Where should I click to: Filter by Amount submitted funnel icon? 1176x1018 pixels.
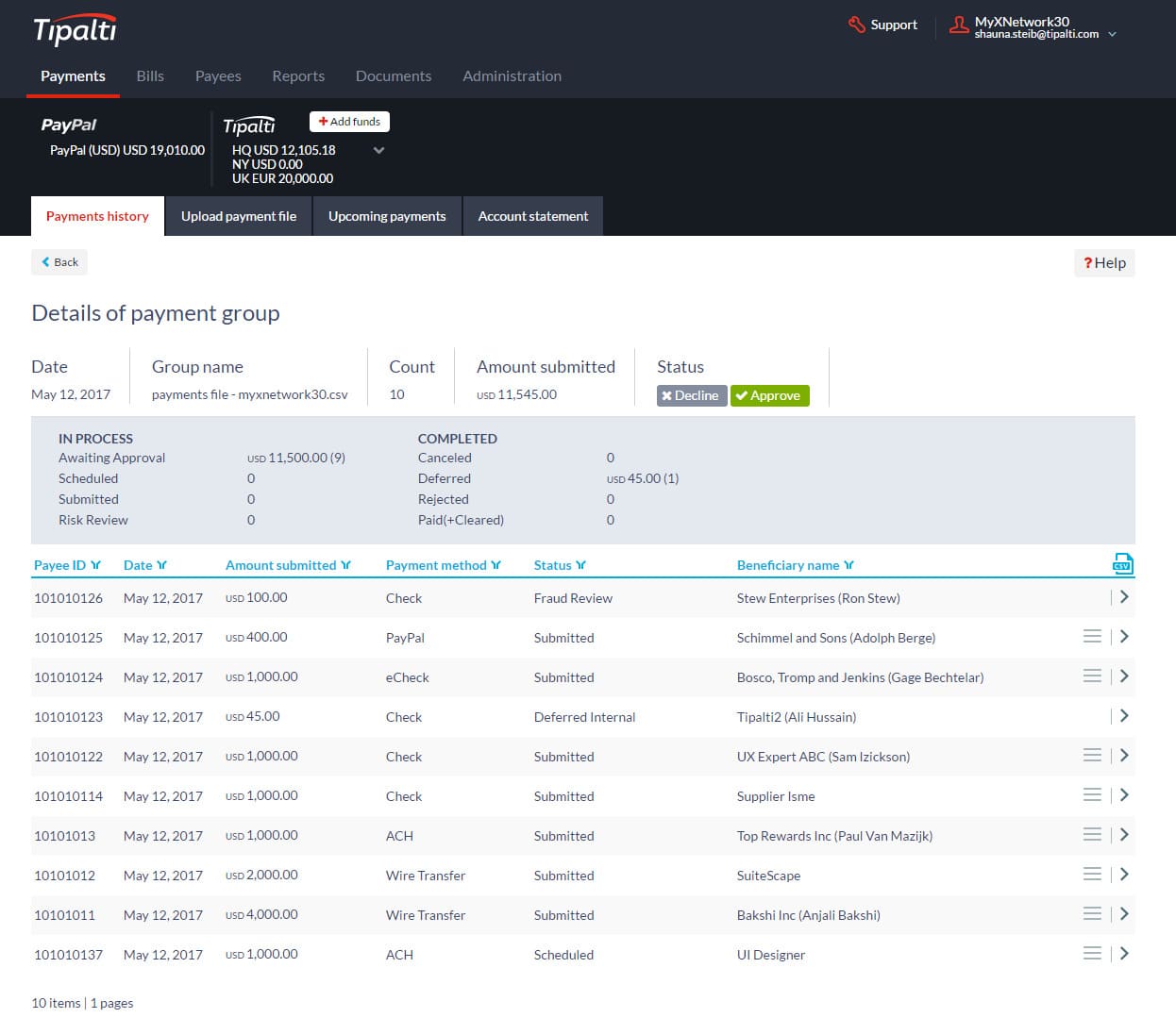click(x=345, y=565)
